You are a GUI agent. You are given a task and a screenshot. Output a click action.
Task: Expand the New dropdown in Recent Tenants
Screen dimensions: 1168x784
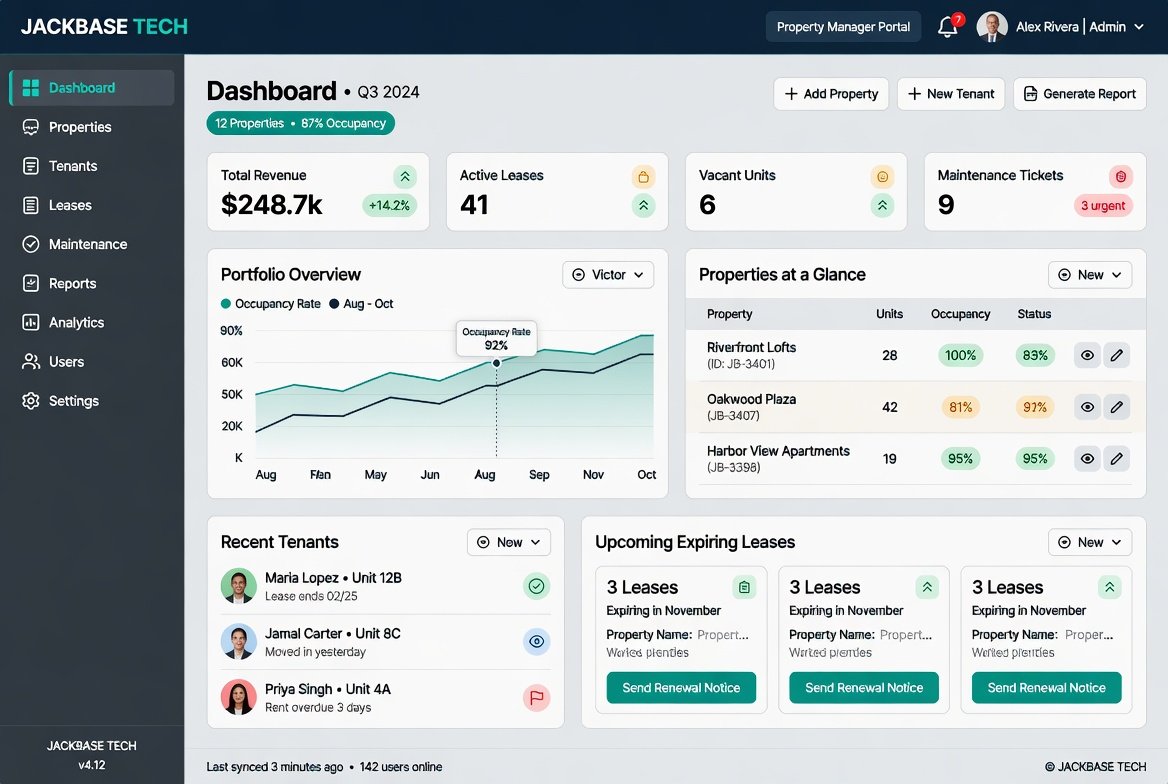pos(509,543)
